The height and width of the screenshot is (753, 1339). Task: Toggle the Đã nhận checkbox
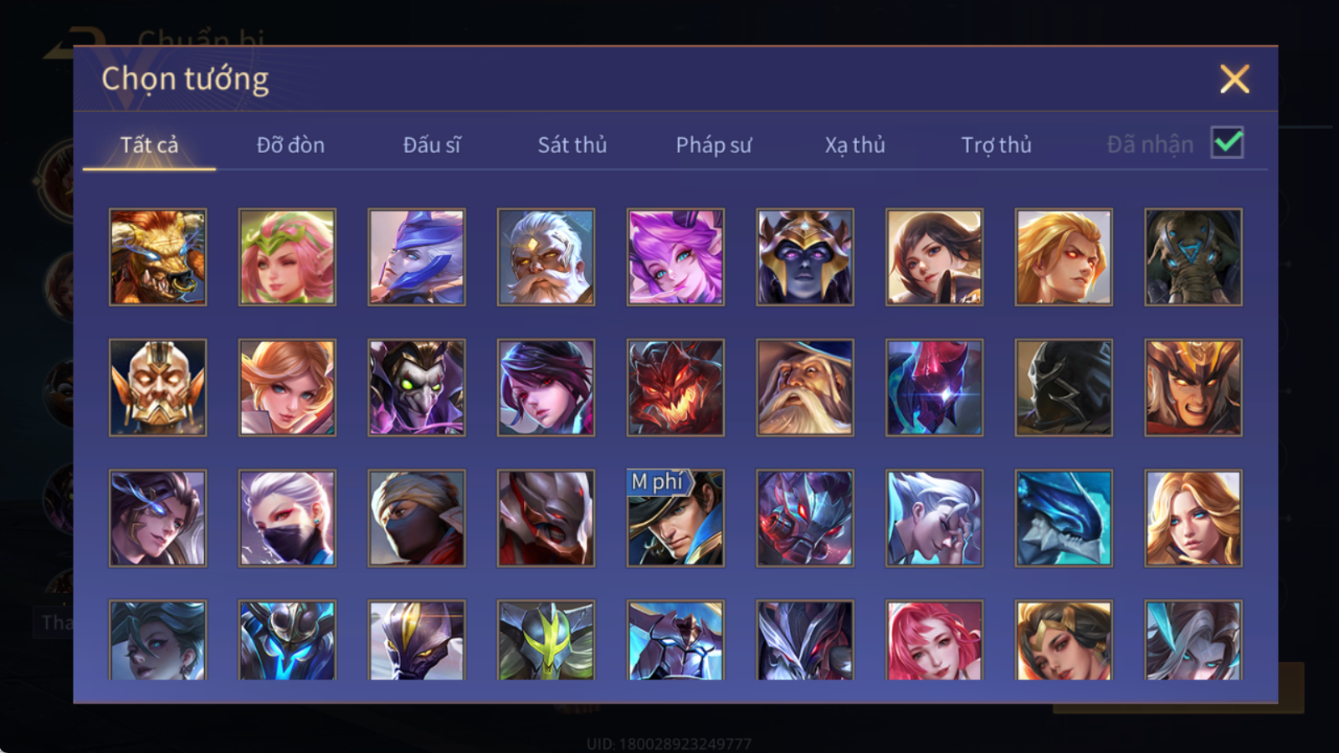pos(1227,143)
